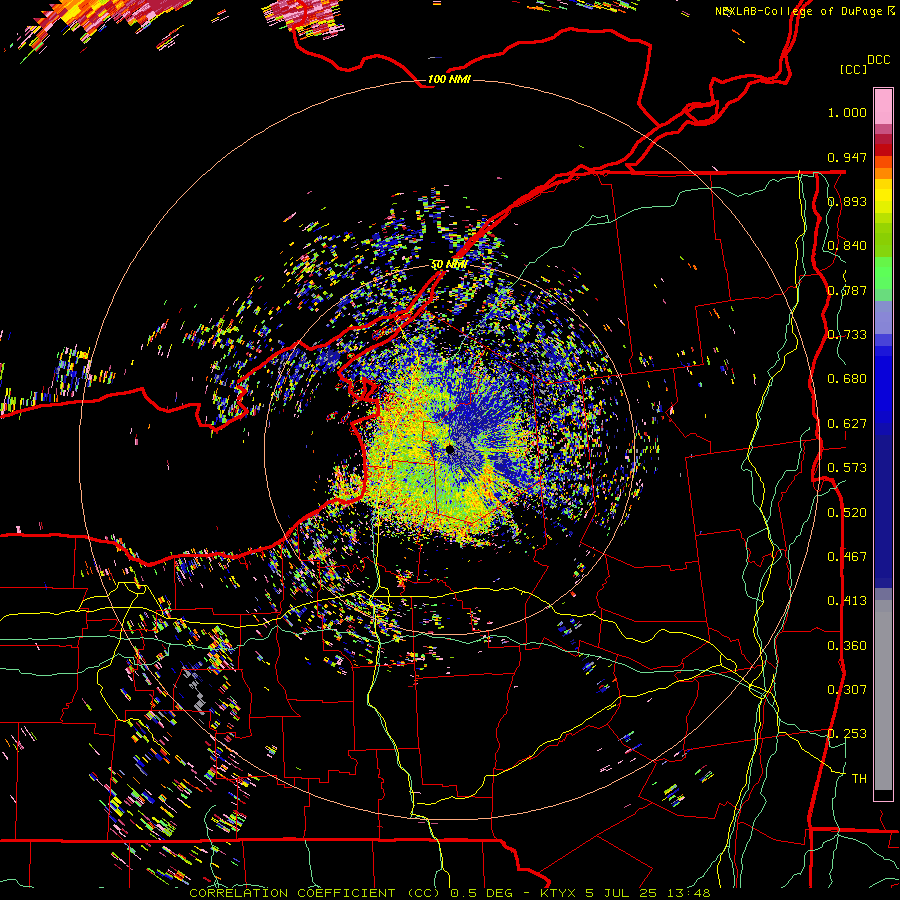Pick the light pink segment of color bar
Screen dimensions: 900x900
883,106
